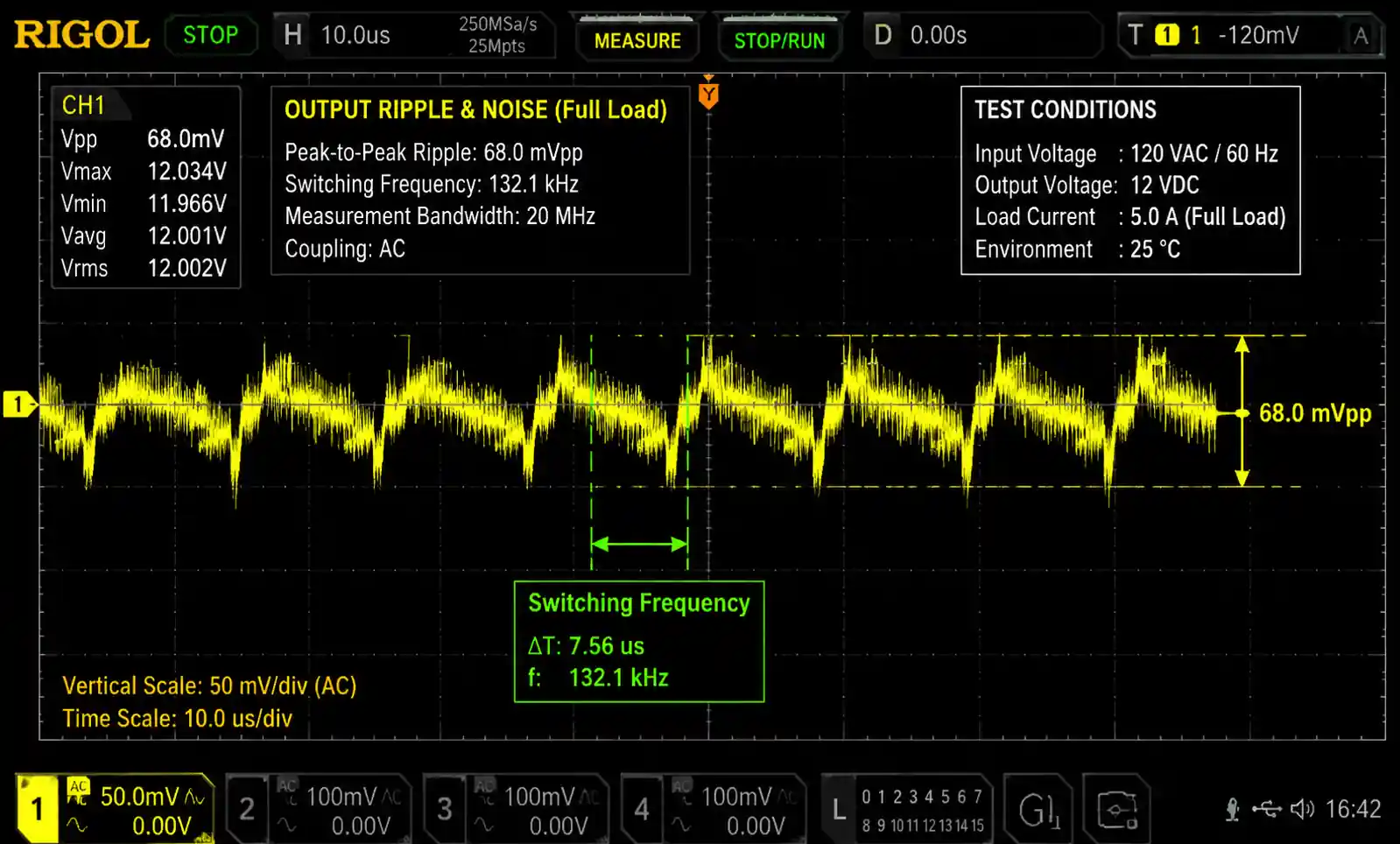
Task: Click the trigger mode A indicator
Action: tap(1361, 36)
